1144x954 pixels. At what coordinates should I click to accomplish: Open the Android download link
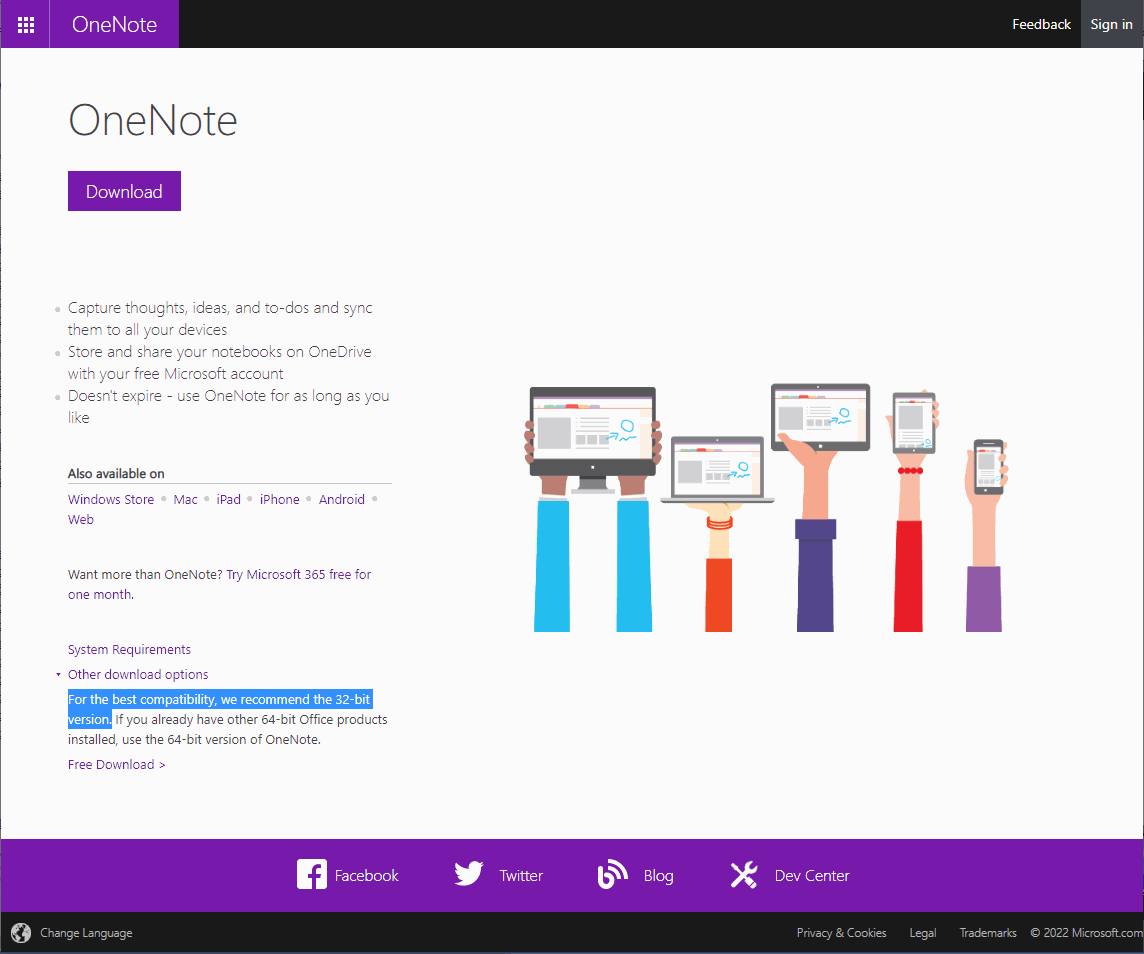click(341, 500)
